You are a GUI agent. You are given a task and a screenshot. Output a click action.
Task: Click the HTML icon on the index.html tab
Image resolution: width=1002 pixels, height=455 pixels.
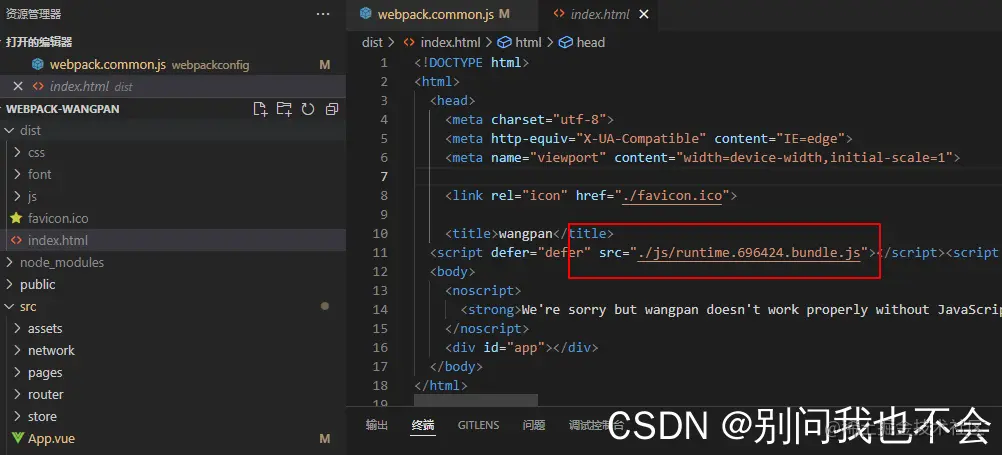point(559,13)
